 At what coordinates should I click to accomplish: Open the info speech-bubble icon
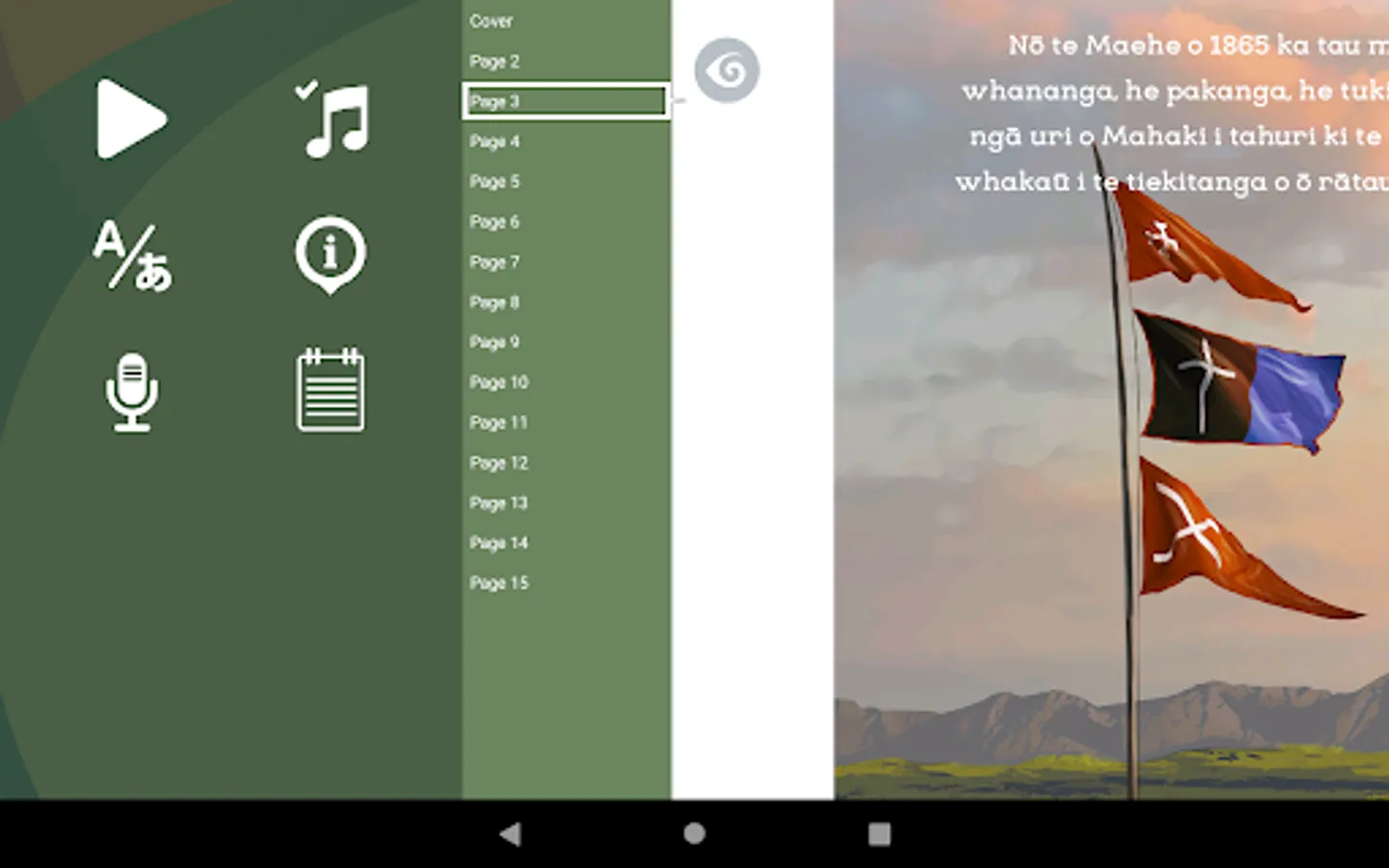[331, 255]
